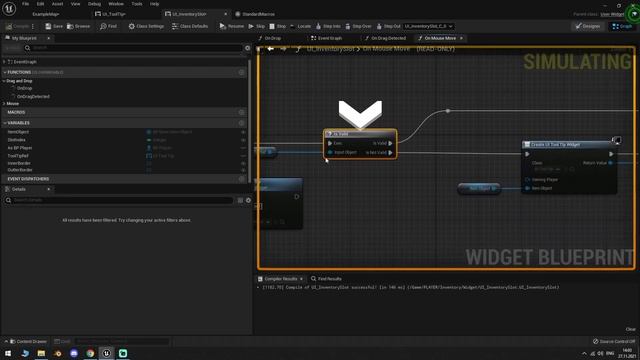This screenshot has height=360, width=640.
Task: Switch to Designer mode
Action: (x=588, y=26)
